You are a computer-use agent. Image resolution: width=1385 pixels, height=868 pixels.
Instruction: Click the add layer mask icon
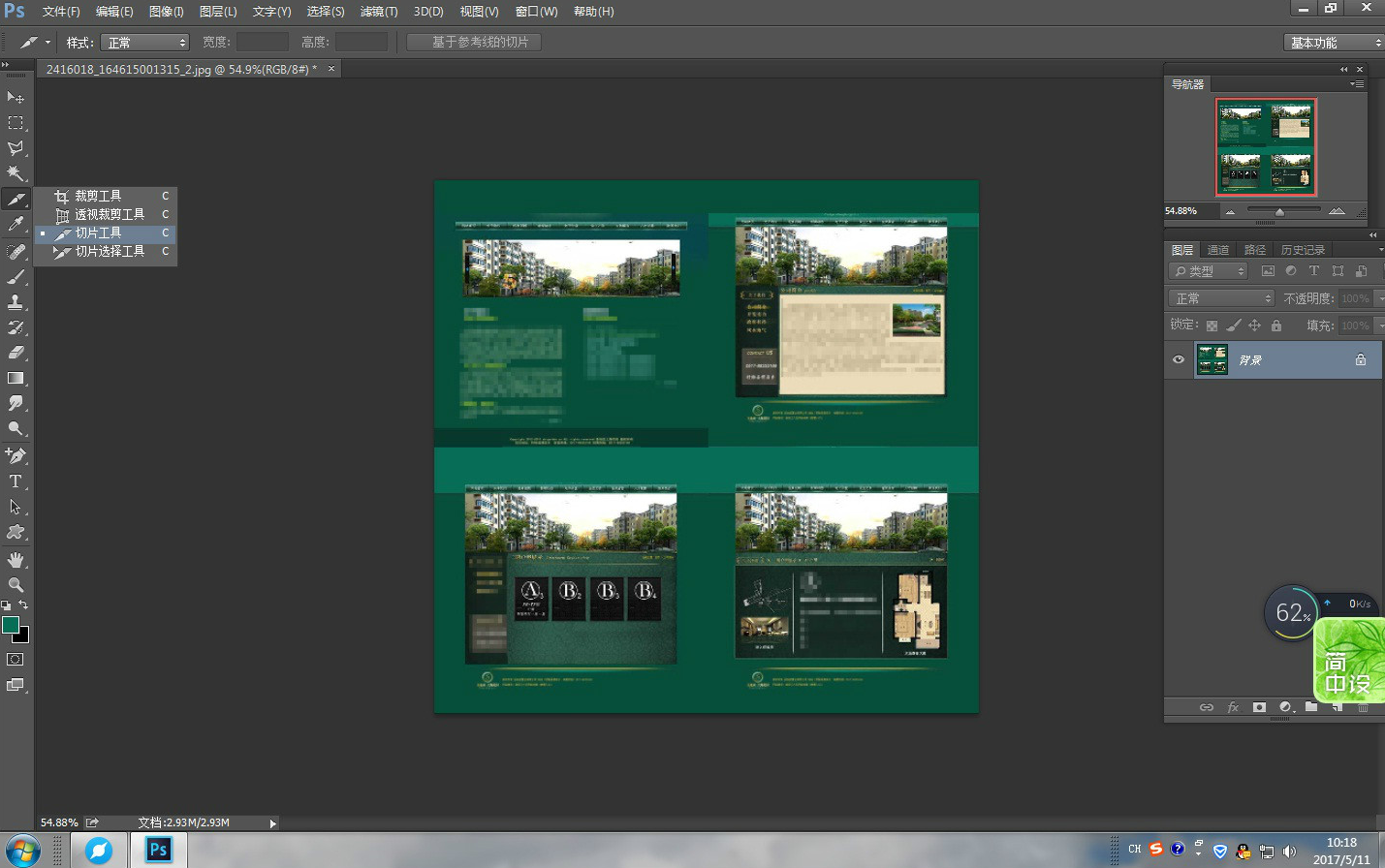coord(1259,707)
